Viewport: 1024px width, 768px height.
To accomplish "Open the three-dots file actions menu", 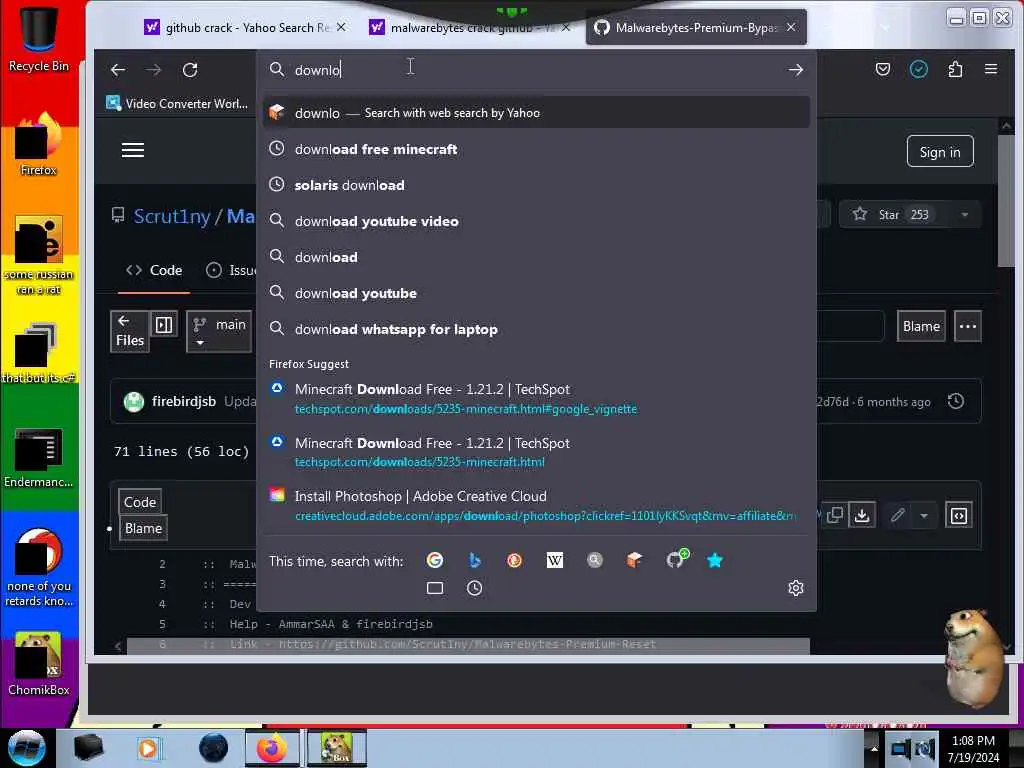I will click(x=968, y=327).
